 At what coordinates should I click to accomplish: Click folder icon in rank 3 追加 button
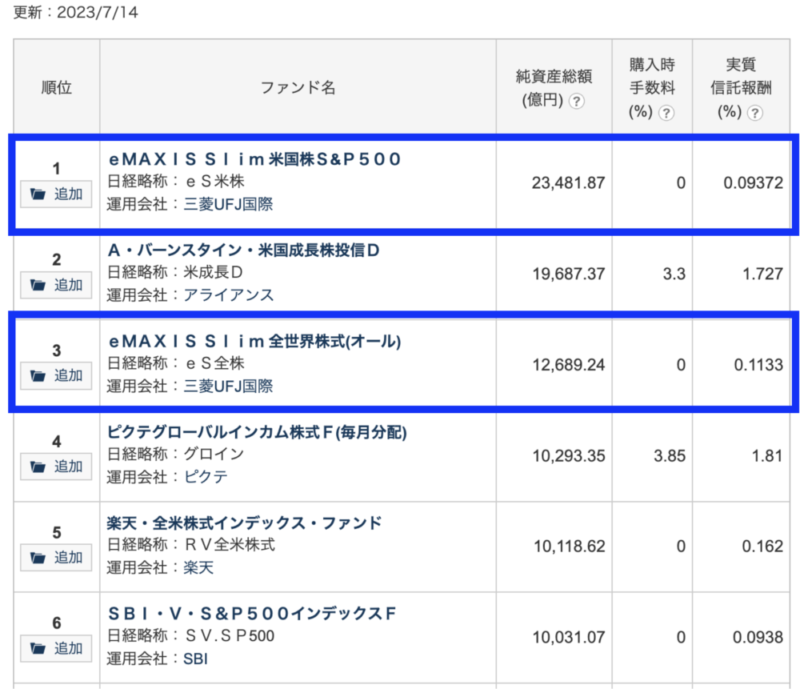[x=38, y=376]
